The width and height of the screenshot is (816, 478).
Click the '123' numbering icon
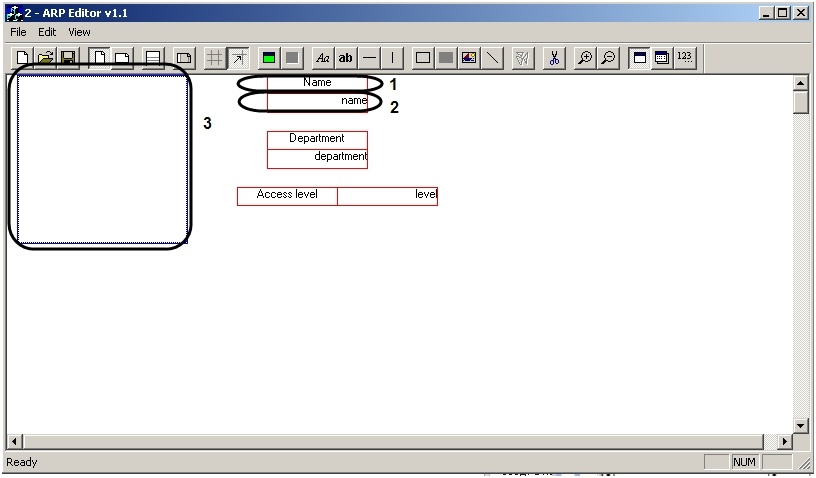[x=685, y=58]
